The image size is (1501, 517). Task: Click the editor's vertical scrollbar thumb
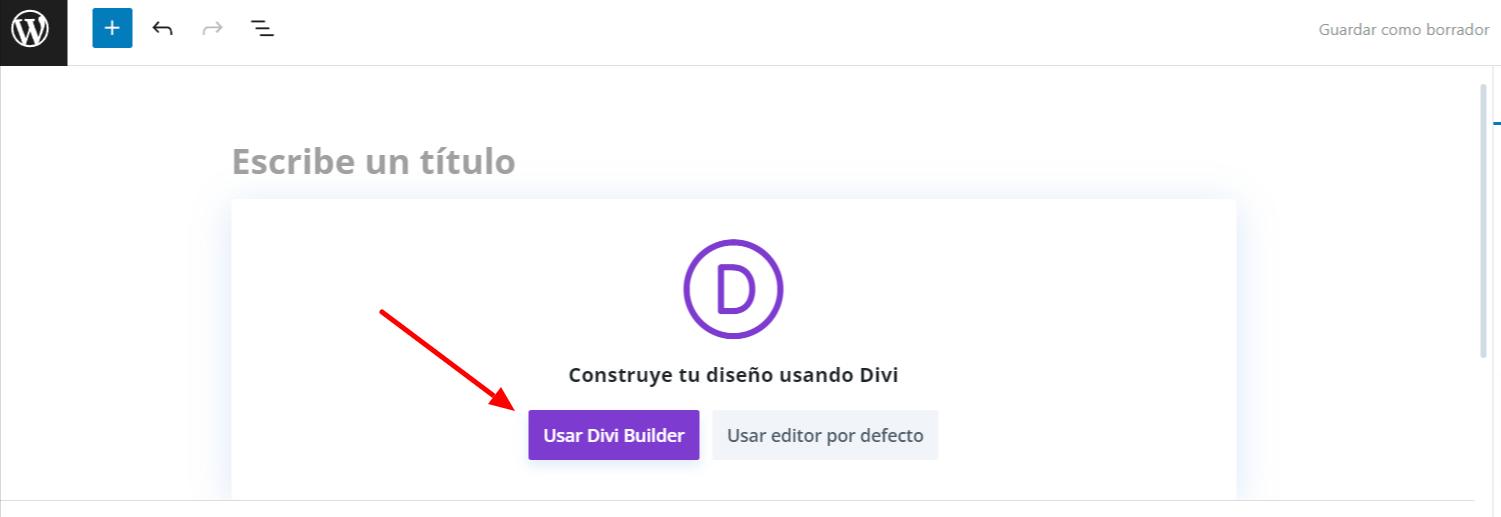click(x=1484, y=220)
